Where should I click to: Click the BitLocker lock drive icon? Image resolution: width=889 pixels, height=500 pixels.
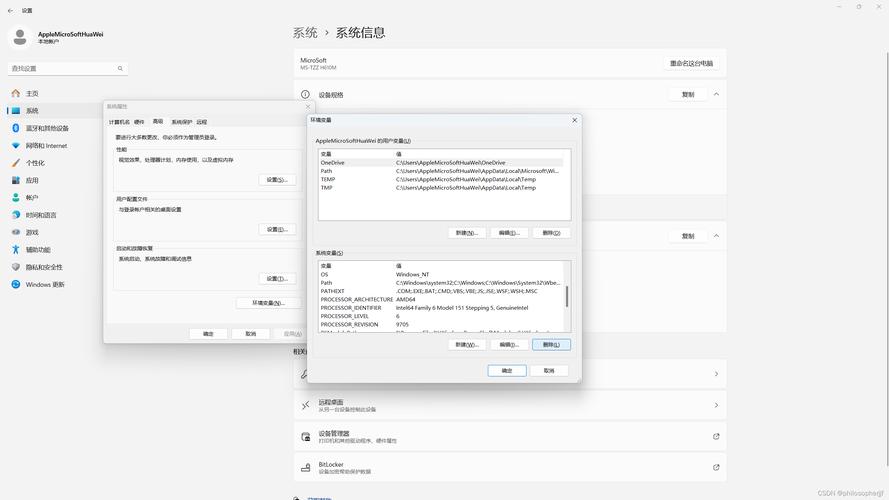(306, 468)
